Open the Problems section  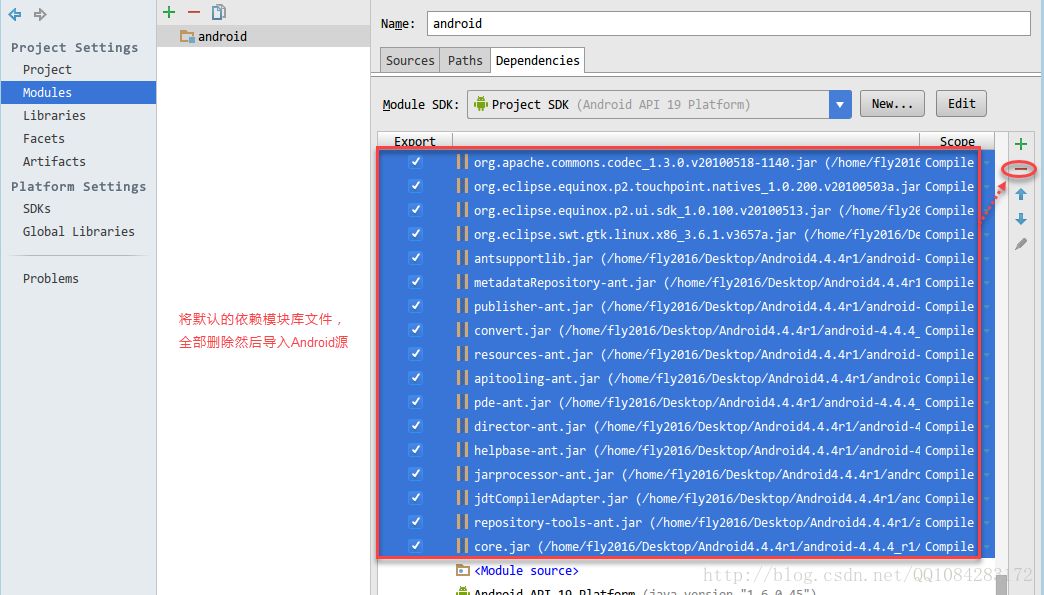51,278
